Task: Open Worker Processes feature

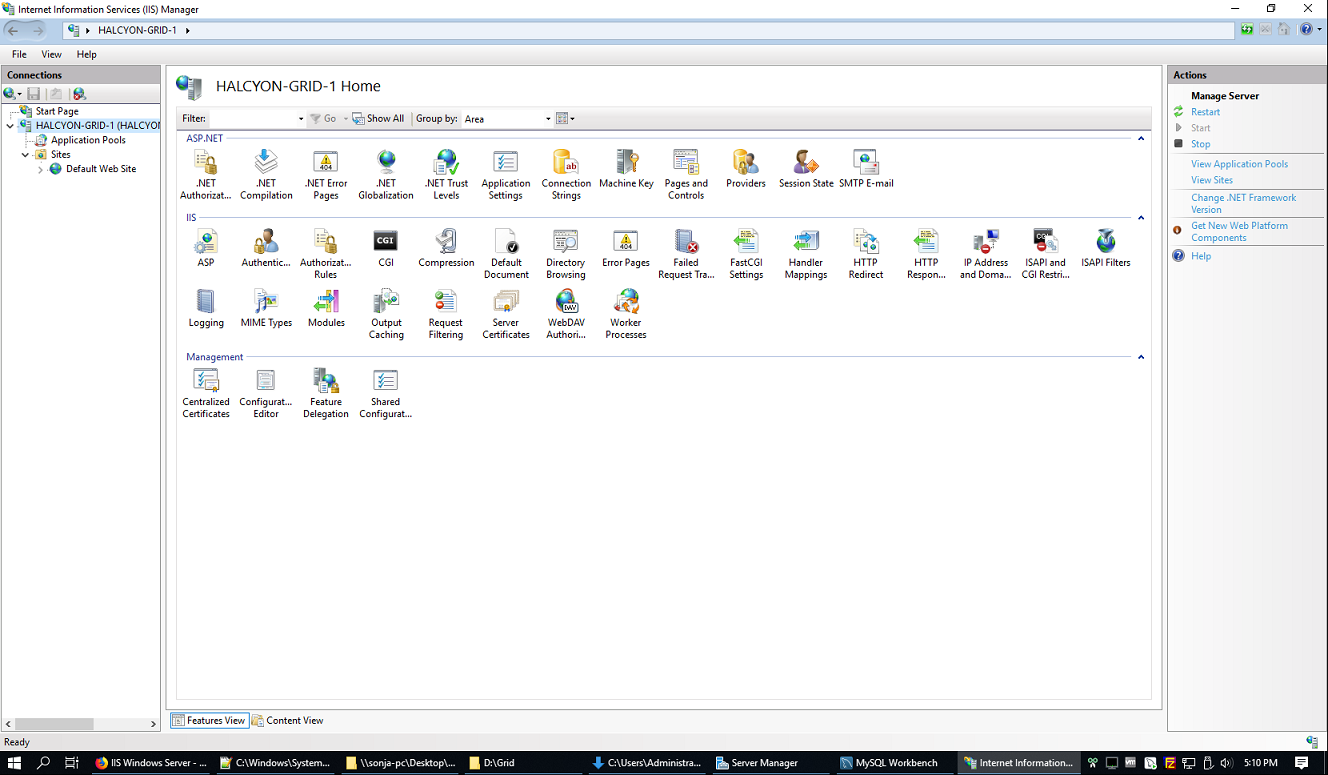Action: click(x=626, y=314)
